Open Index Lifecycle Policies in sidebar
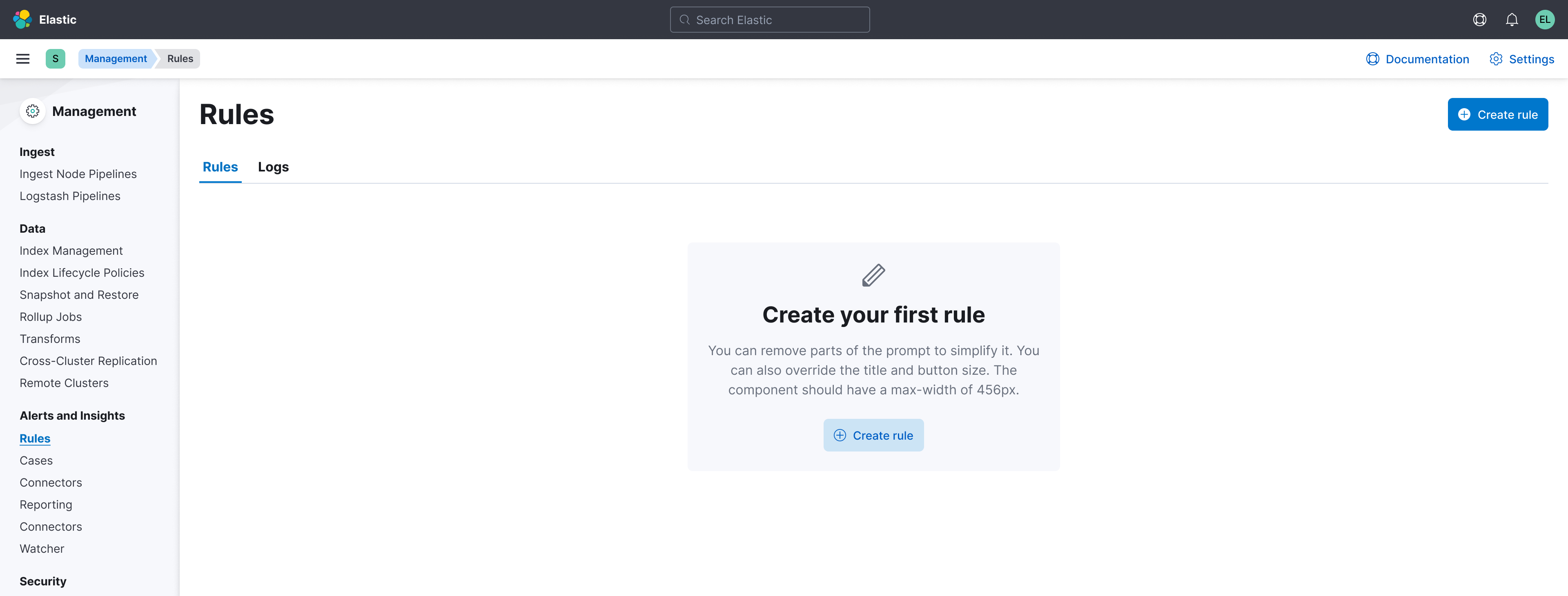 coord(82,272)
